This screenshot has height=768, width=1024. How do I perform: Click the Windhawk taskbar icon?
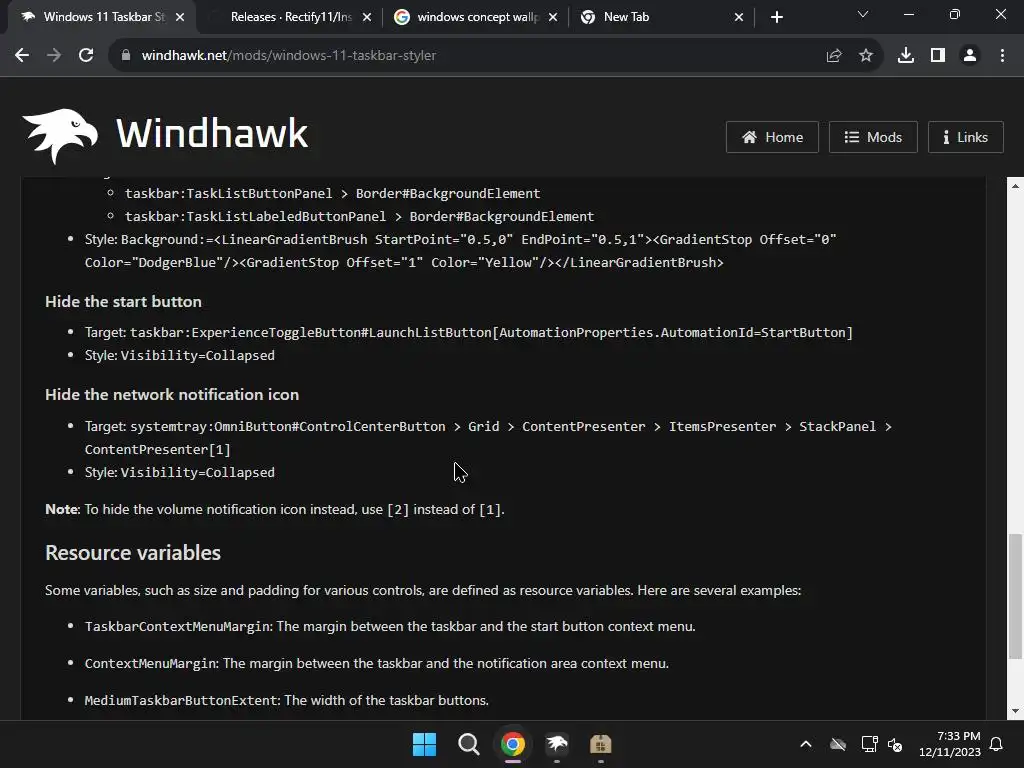point(557,744)
